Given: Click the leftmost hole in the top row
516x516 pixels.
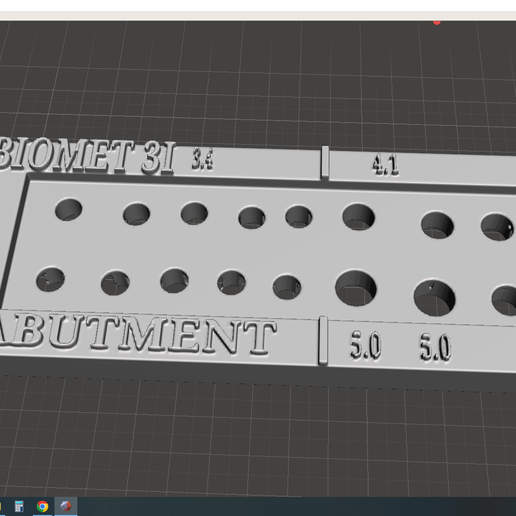Looking at the screenshot, I should click(68, 209).
